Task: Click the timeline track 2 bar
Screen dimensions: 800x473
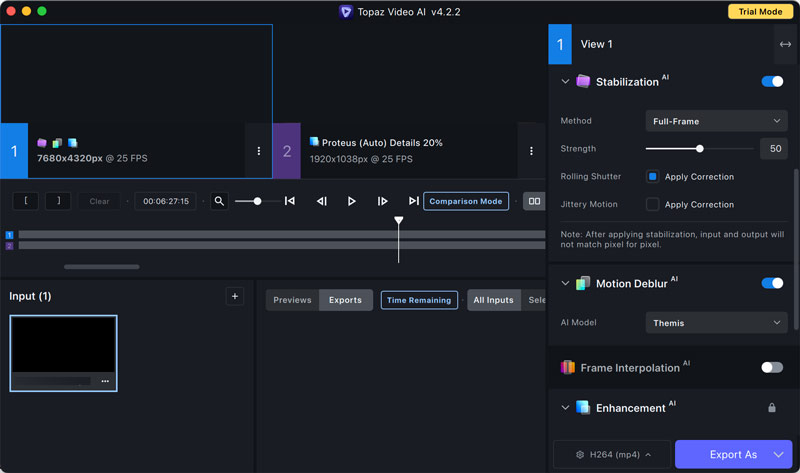Action: pos(282,245)
